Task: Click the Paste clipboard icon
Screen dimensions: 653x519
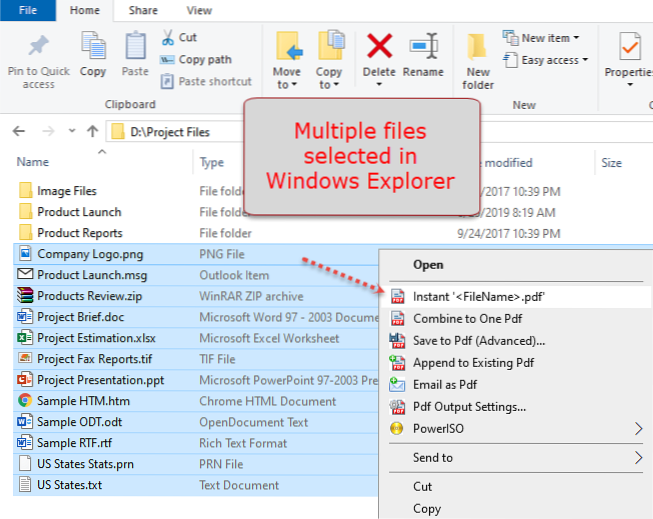Action: click(x=135, y=47)
